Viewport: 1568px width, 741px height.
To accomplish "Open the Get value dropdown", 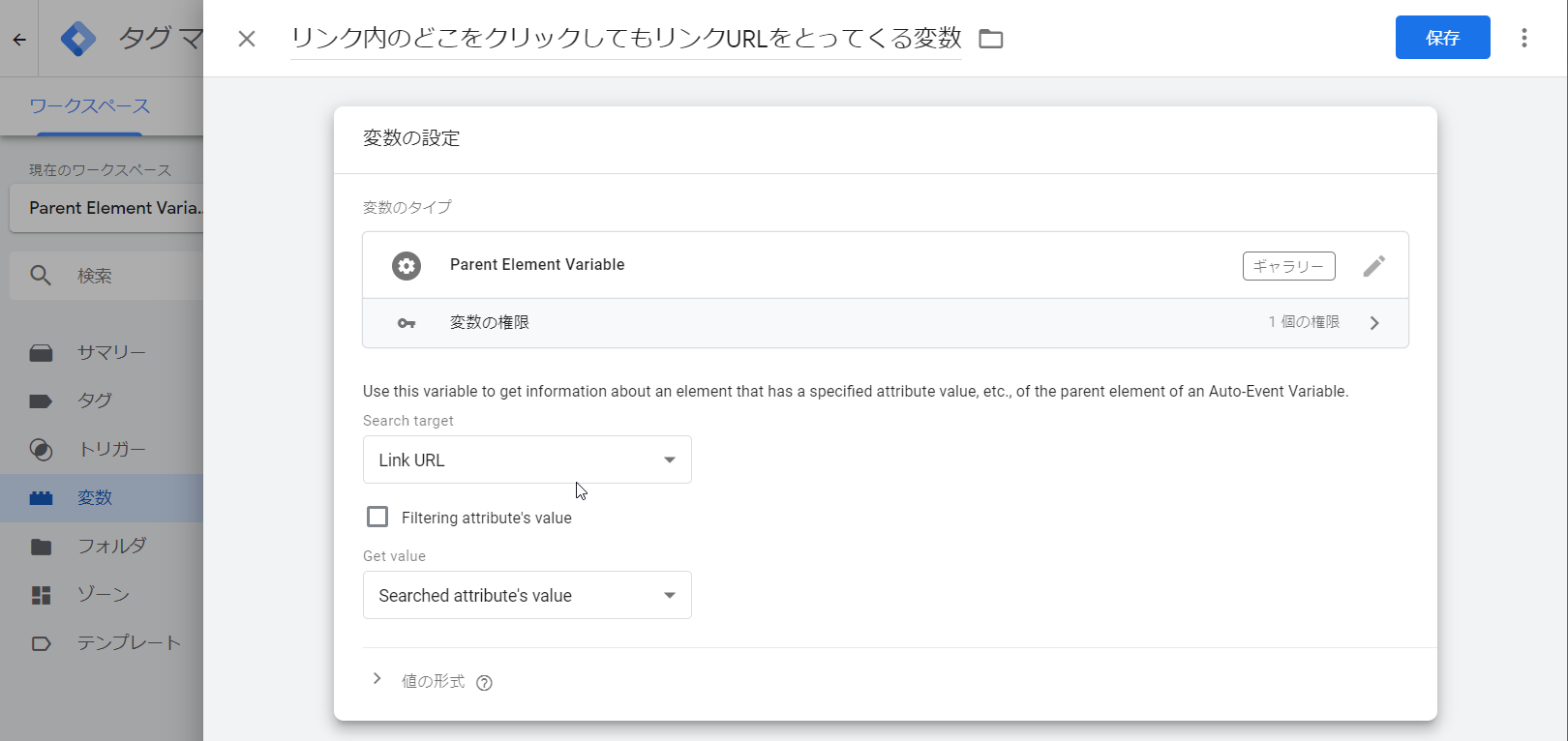I will 527,595.
